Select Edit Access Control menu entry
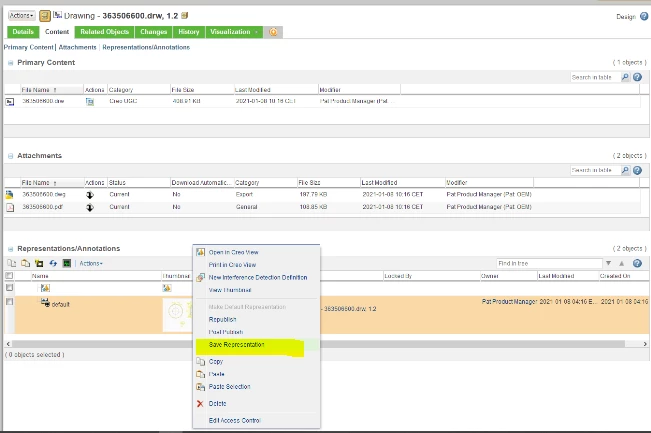The image size is (651, 433). click(235, 421)
